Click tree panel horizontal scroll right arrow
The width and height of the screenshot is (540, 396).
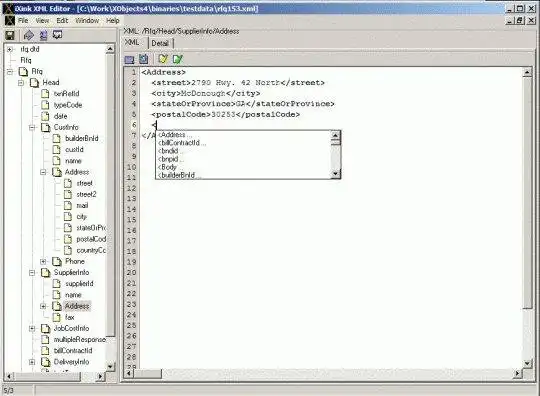click(x=101, y=376)
